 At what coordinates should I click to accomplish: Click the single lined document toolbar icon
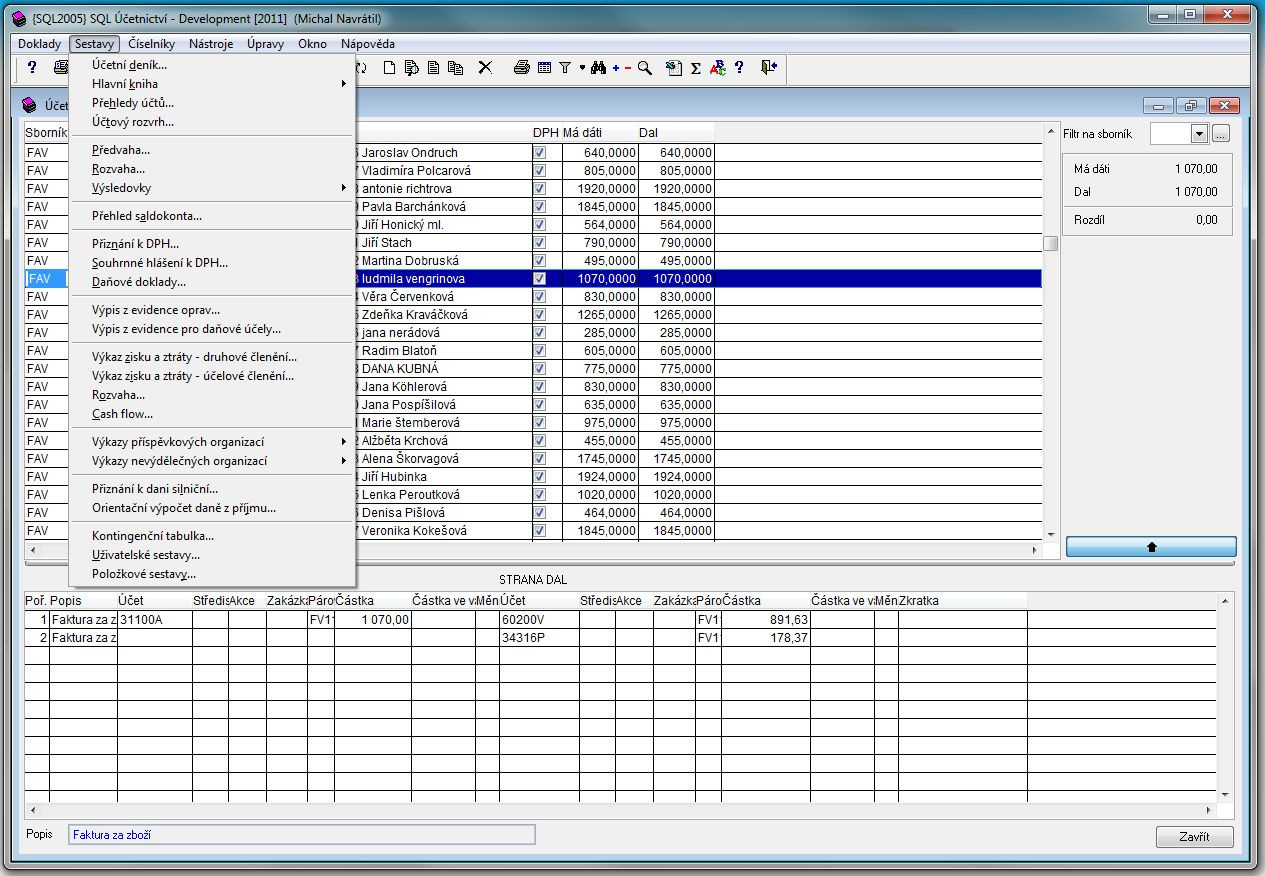pos(433,68)
